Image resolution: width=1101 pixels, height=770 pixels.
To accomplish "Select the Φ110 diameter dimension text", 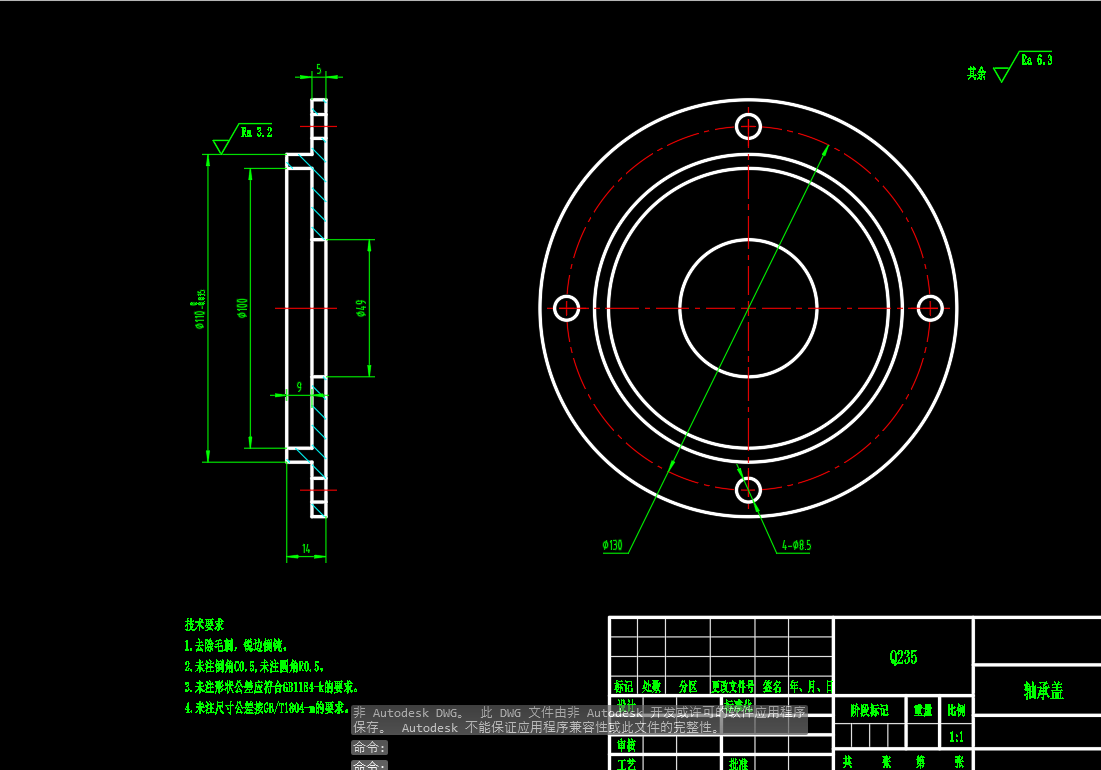I will point(200,309).
